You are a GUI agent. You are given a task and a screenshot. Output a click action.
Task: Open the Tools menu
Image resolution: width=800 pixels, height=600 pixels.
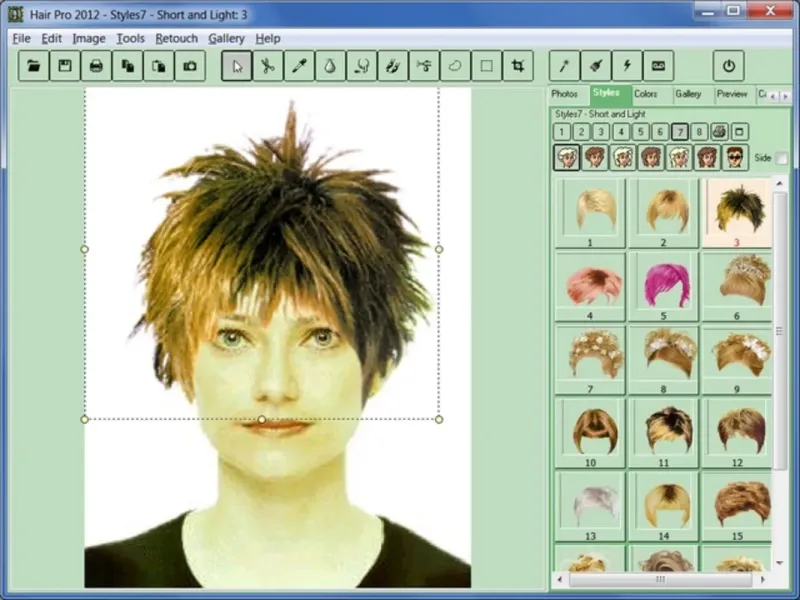(x=131, y=38)
